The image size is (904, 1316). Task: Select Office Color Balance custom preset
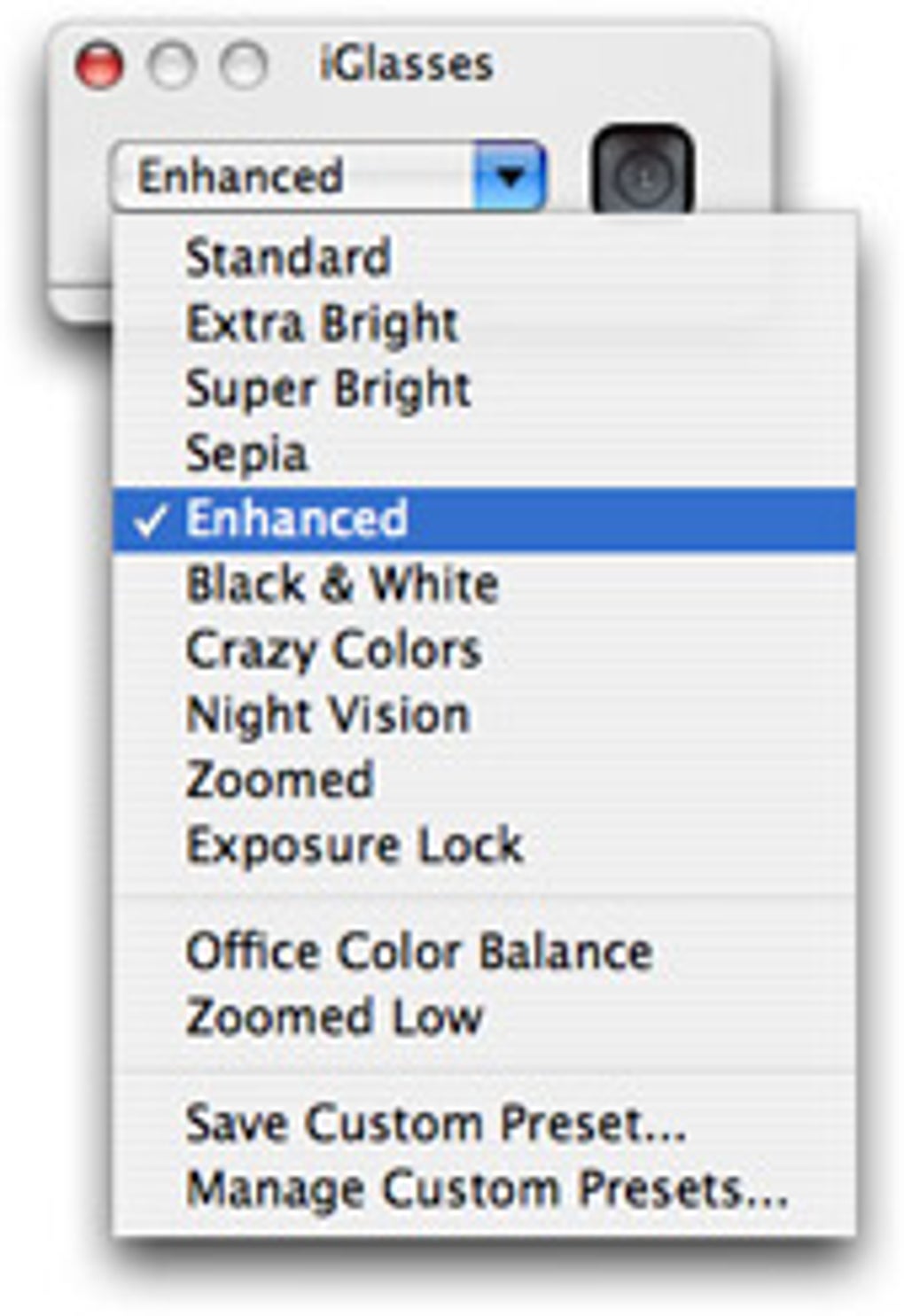coord(484,952)
